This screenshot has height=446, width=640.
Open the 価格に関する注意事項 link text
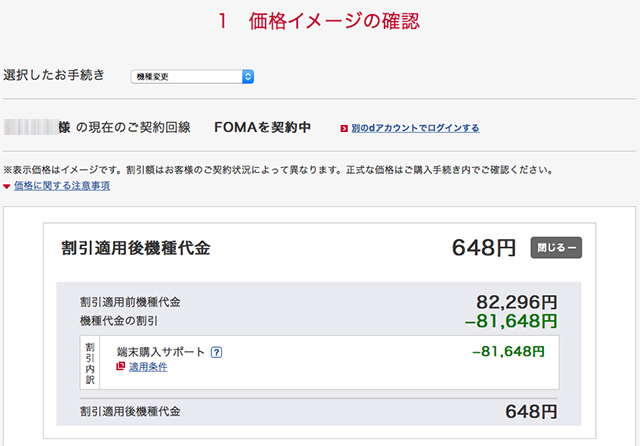pyautogui.click(x=62, y=186)
